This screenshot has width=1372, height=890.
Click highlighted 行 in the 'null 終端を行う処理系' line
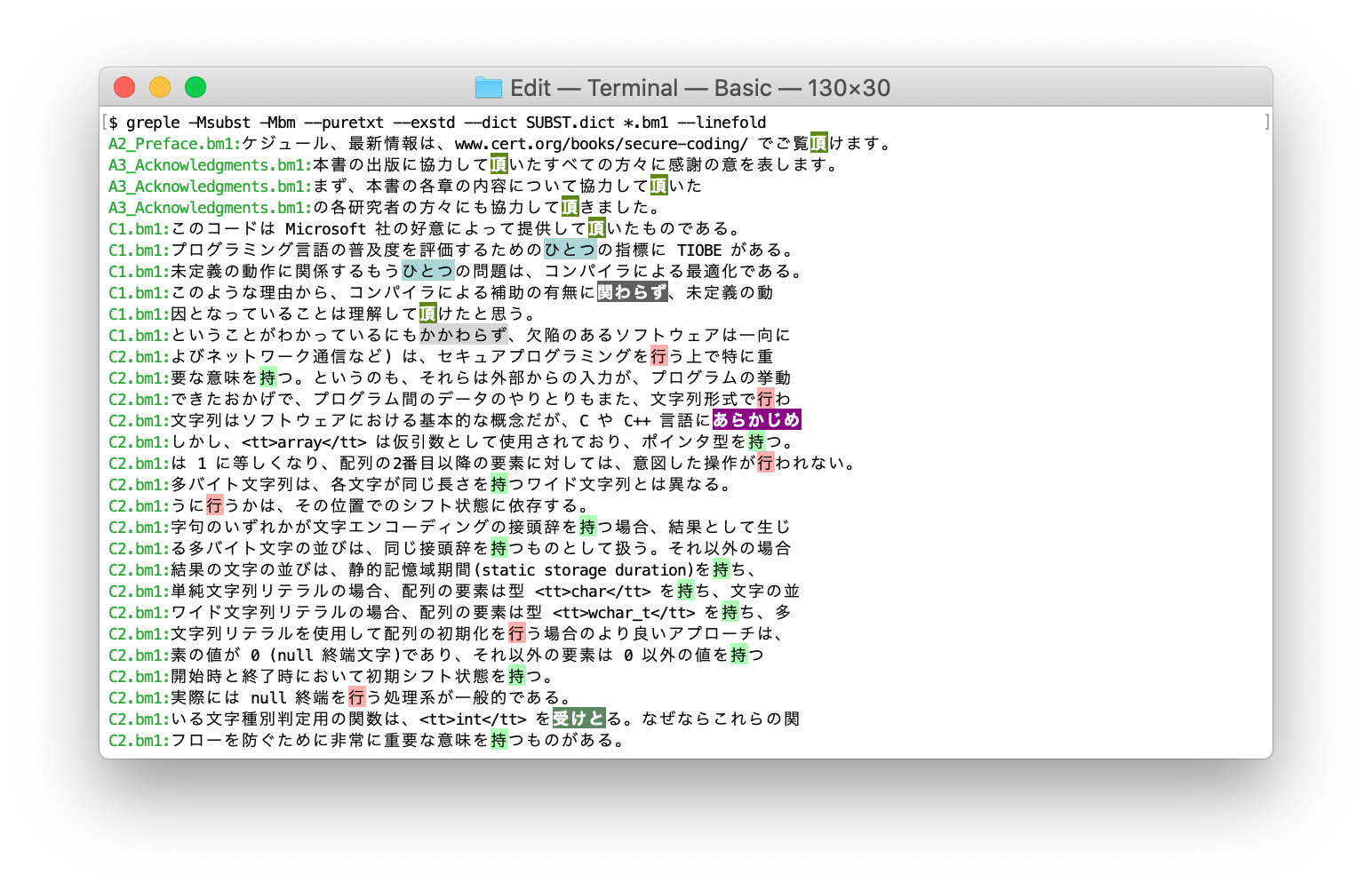(357, 698)
